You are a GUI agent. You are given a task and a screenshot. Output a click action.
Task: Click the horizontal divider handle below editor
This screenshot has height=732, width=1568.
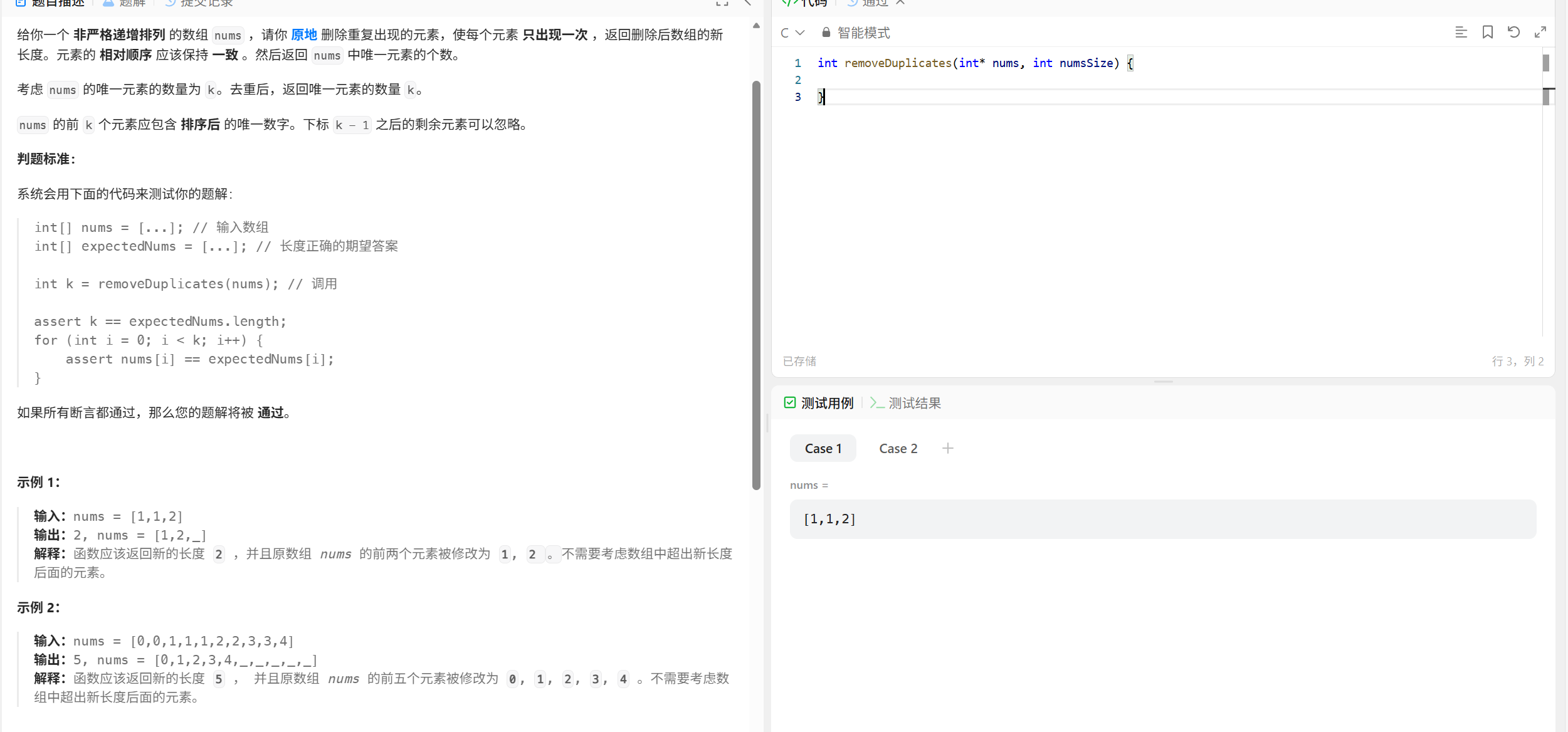pos(1163,382)
